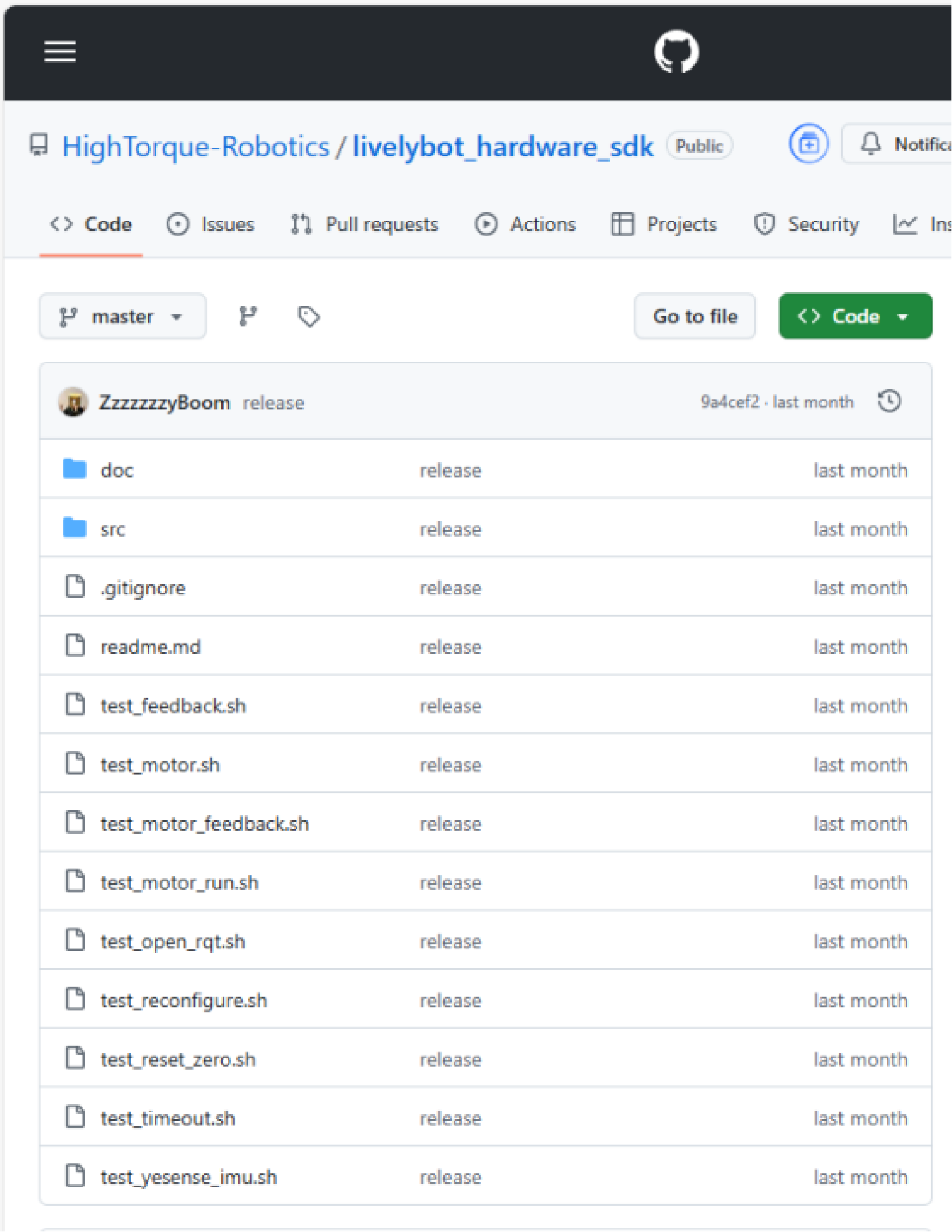Open the Security tab
The width and height of the screenshot is (952, 1232).
(807, 224)
